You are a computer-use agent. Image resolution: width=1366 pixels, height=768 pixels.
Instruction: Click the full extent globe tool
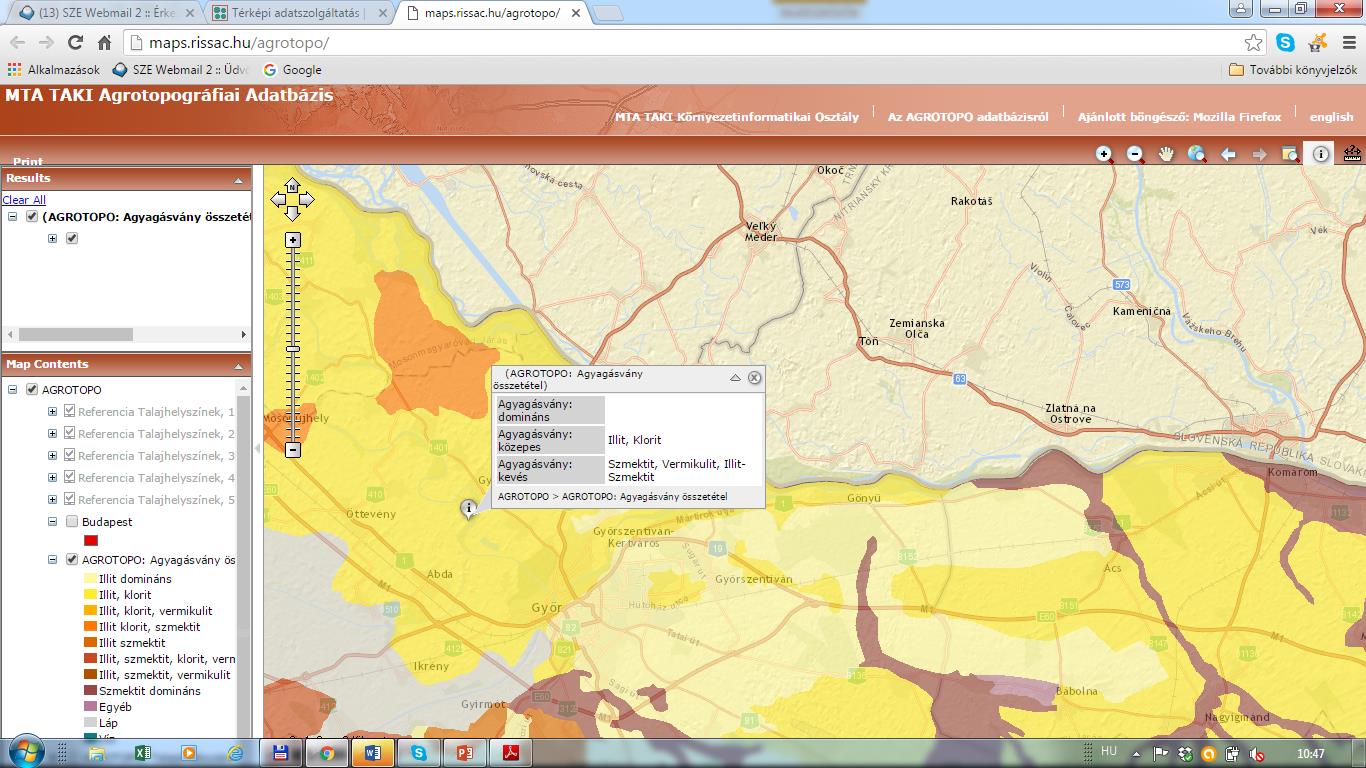click(1197, 154)
